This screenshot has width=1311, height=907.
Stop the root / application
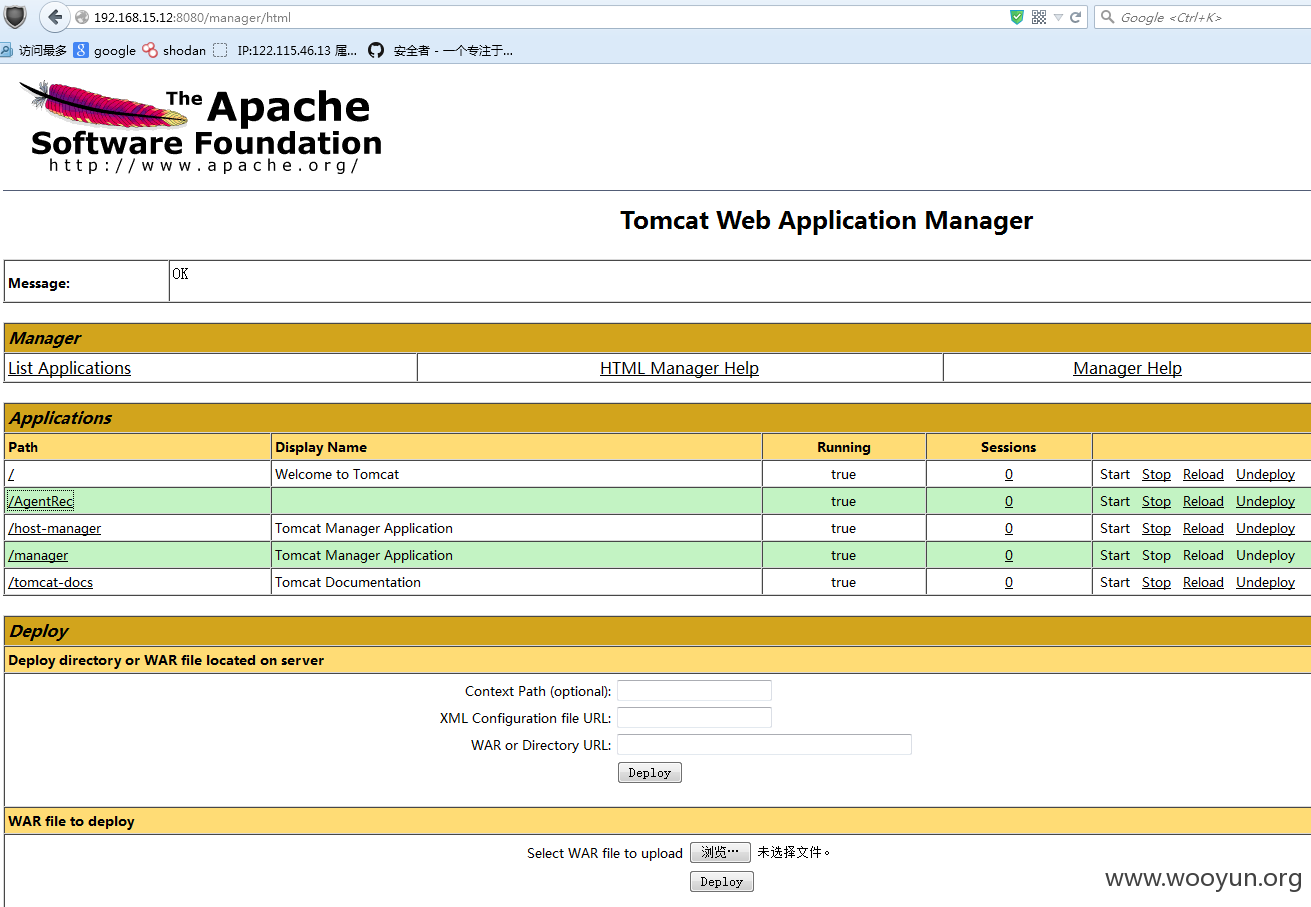point(1156,474)
